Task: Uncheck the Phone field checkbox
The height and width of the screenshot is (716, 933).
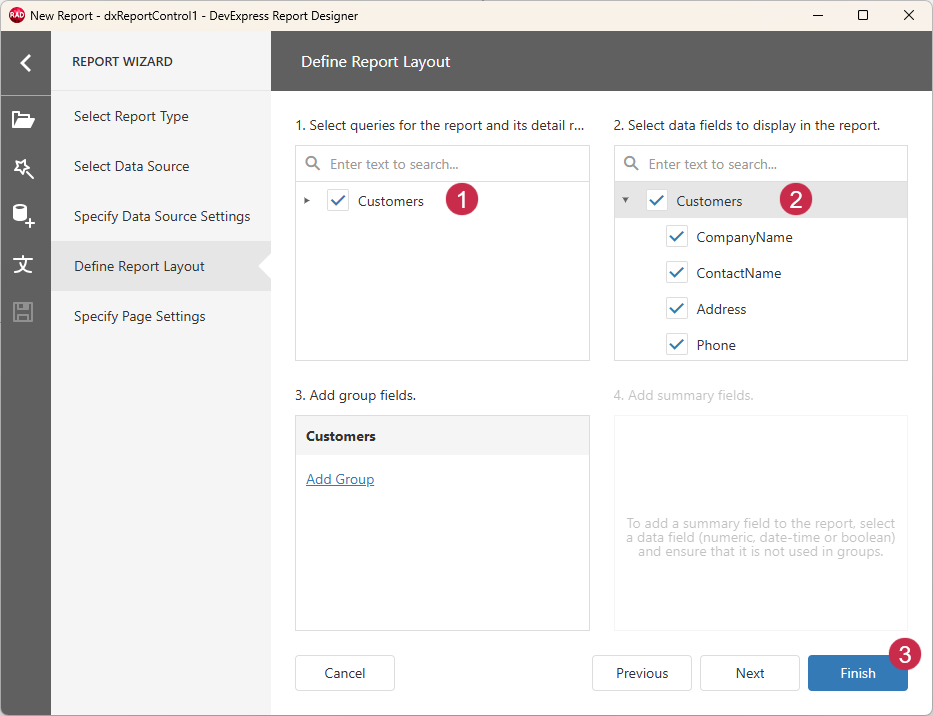Action: point(677,345)
